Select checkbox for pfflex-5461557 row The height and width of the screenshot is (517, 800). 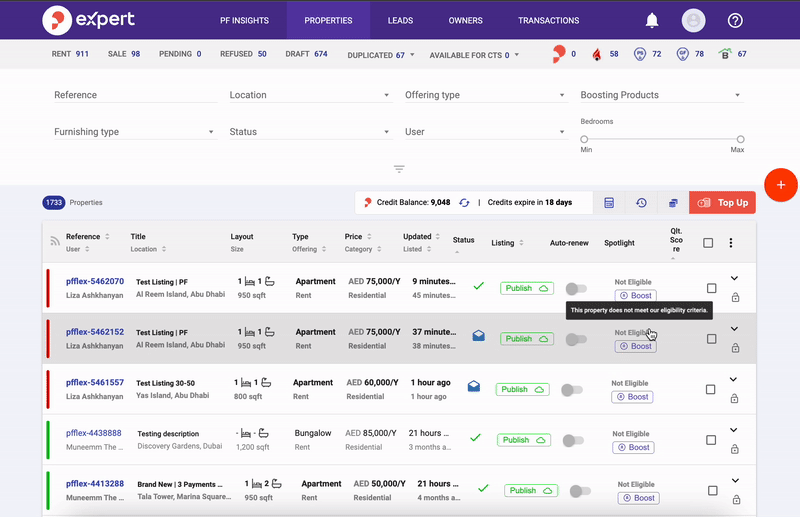[710, 389]
